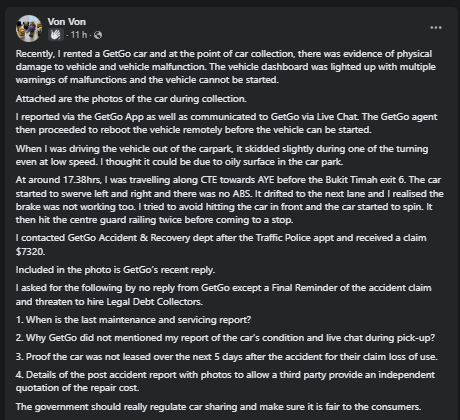Click 'Included in the photo' sentence
460x420 pixels.
[115, 270]
